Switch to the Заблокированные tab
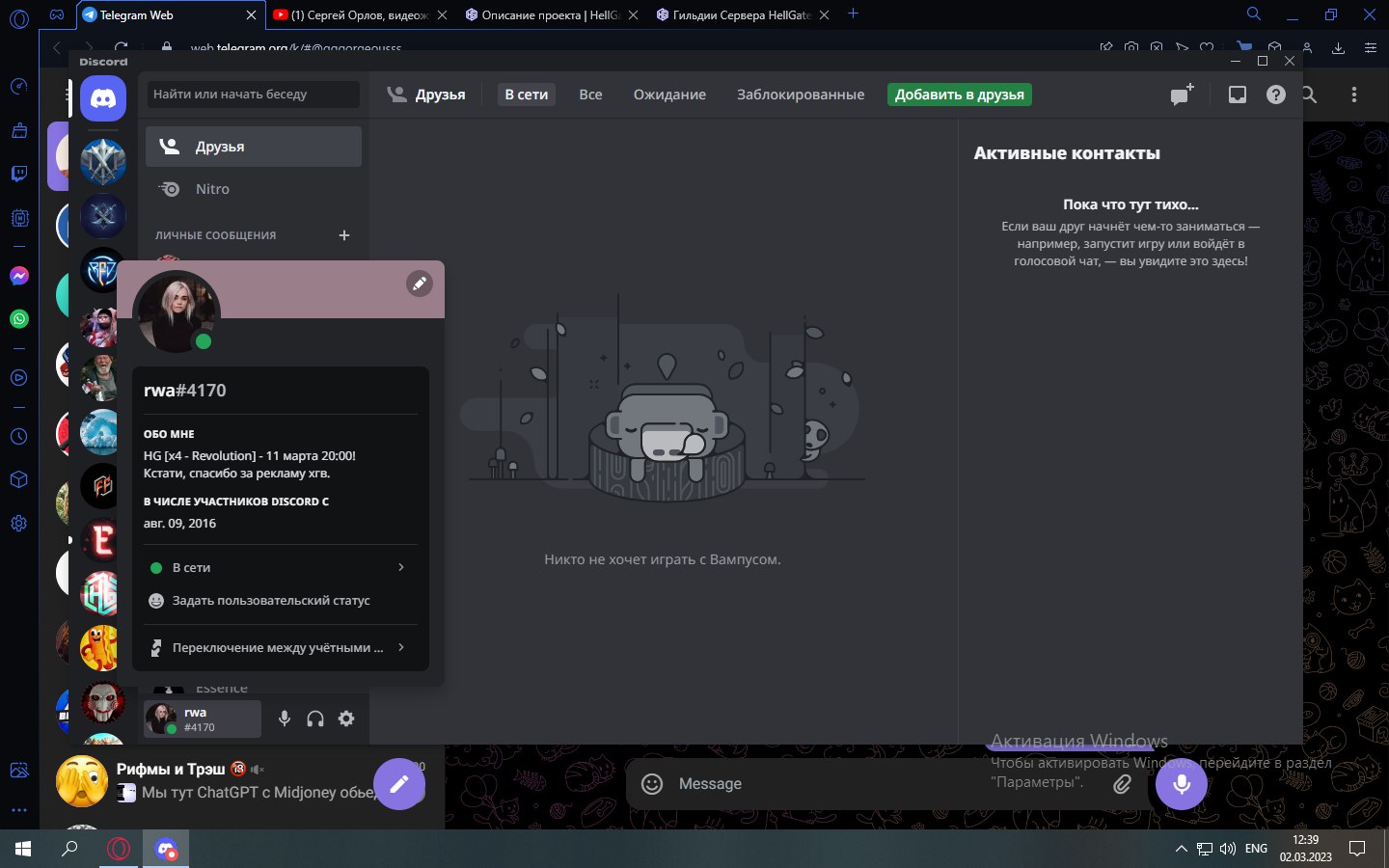The image size is (1389, 868). click(x=801, y=95)
